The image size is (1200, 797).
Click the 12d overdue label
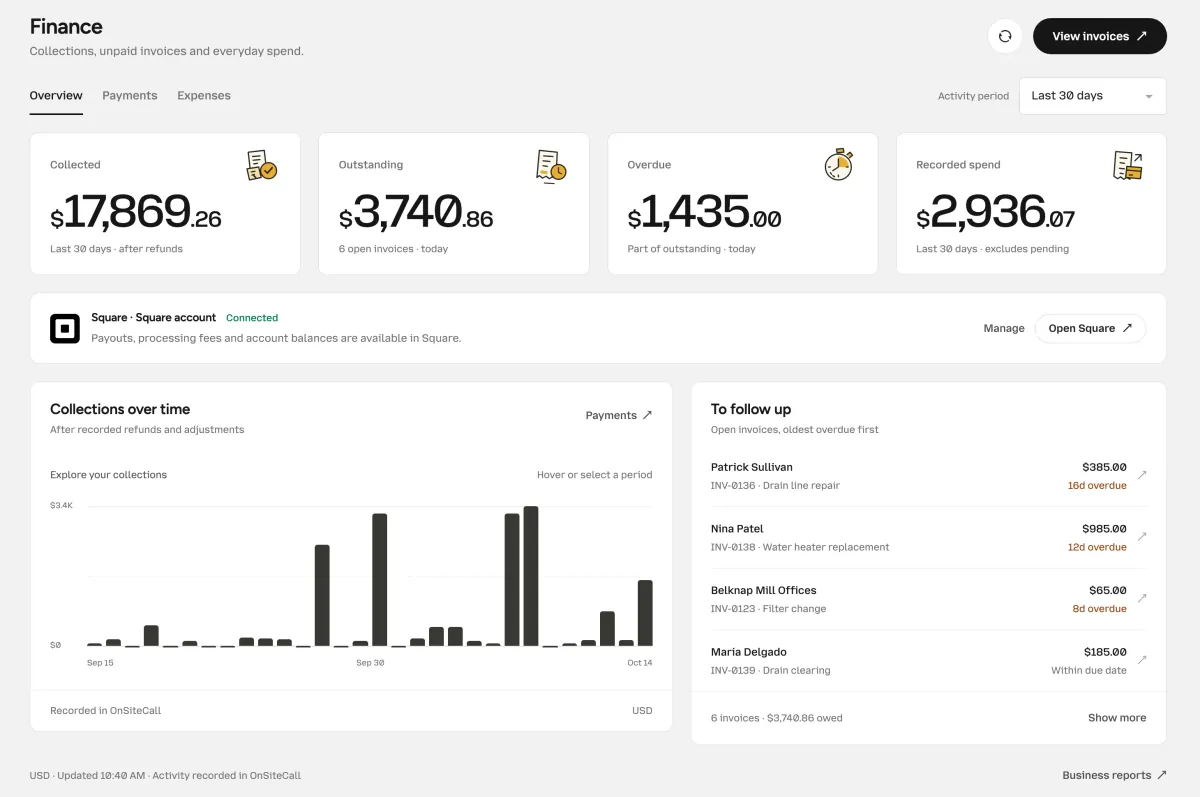click(1097, 548)
